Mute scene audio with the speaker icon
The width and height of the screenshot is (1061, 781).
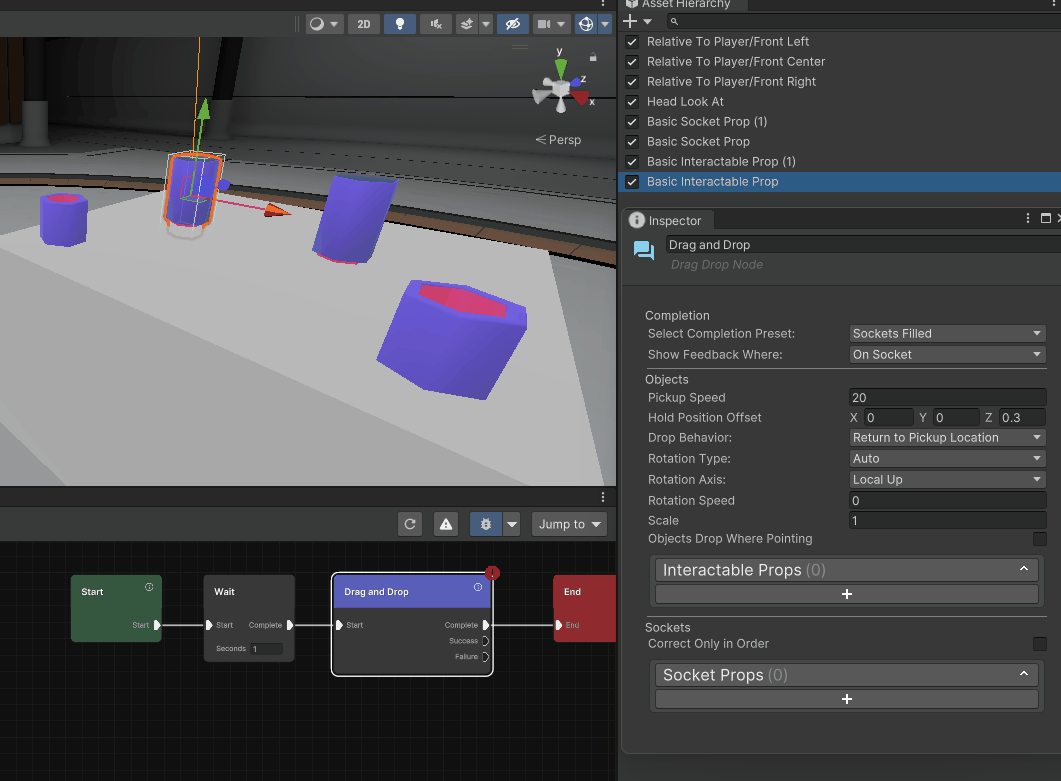coord(435,24)
